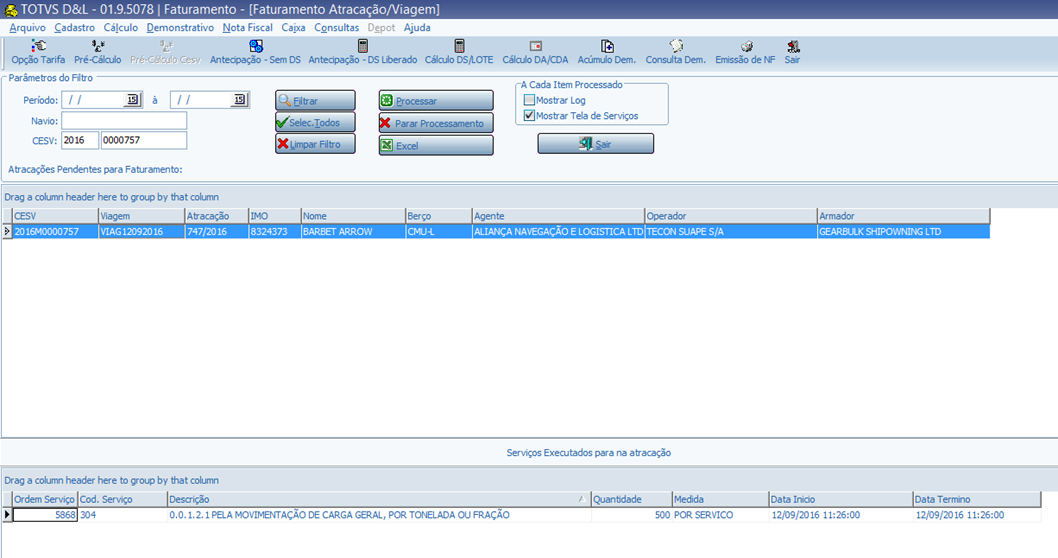Open the Caixa menu
This screenshot has height=558, width=1058.
click(294, 28)
